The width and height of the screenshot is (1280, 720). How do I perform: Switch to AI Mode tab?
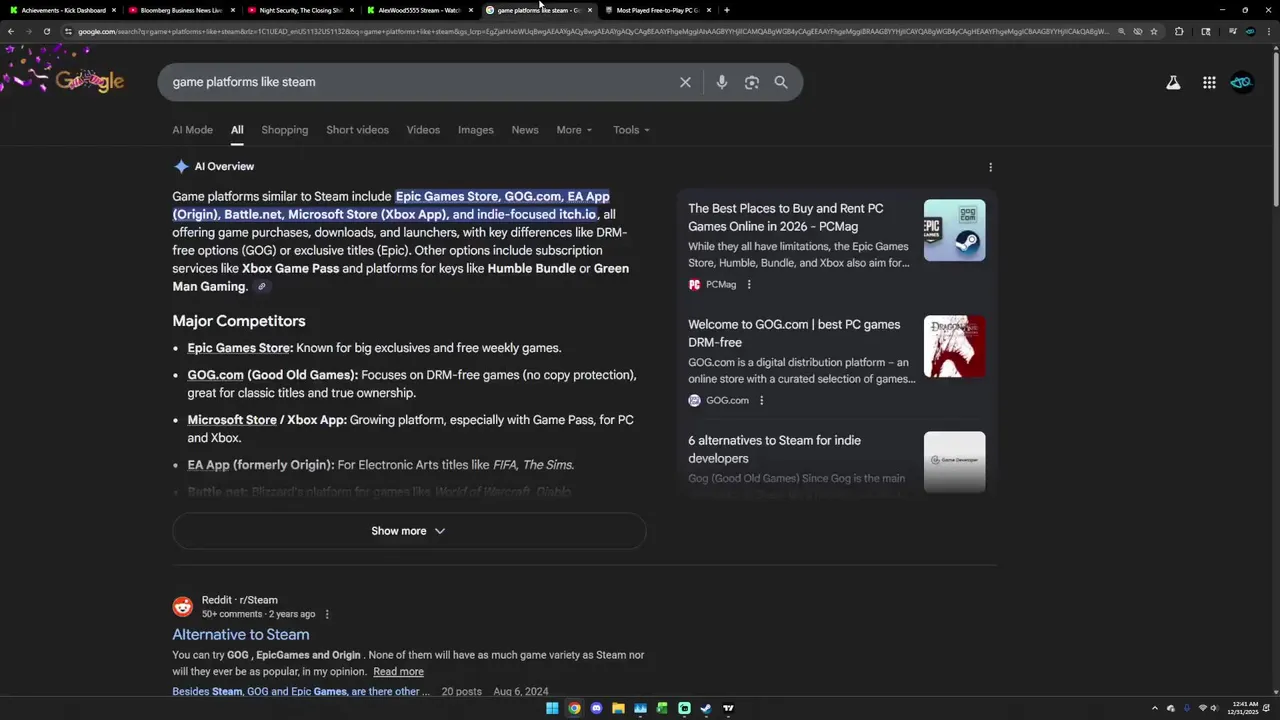coord(192,130)
